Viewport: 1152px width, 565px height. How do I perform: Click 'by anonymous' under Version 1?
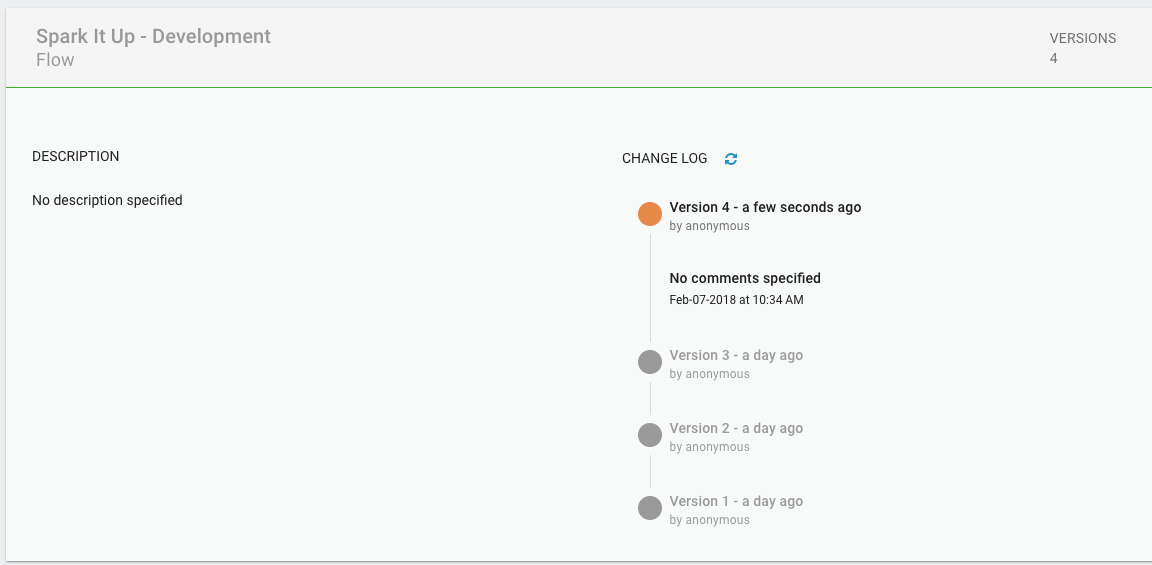[x=709, y=520]
